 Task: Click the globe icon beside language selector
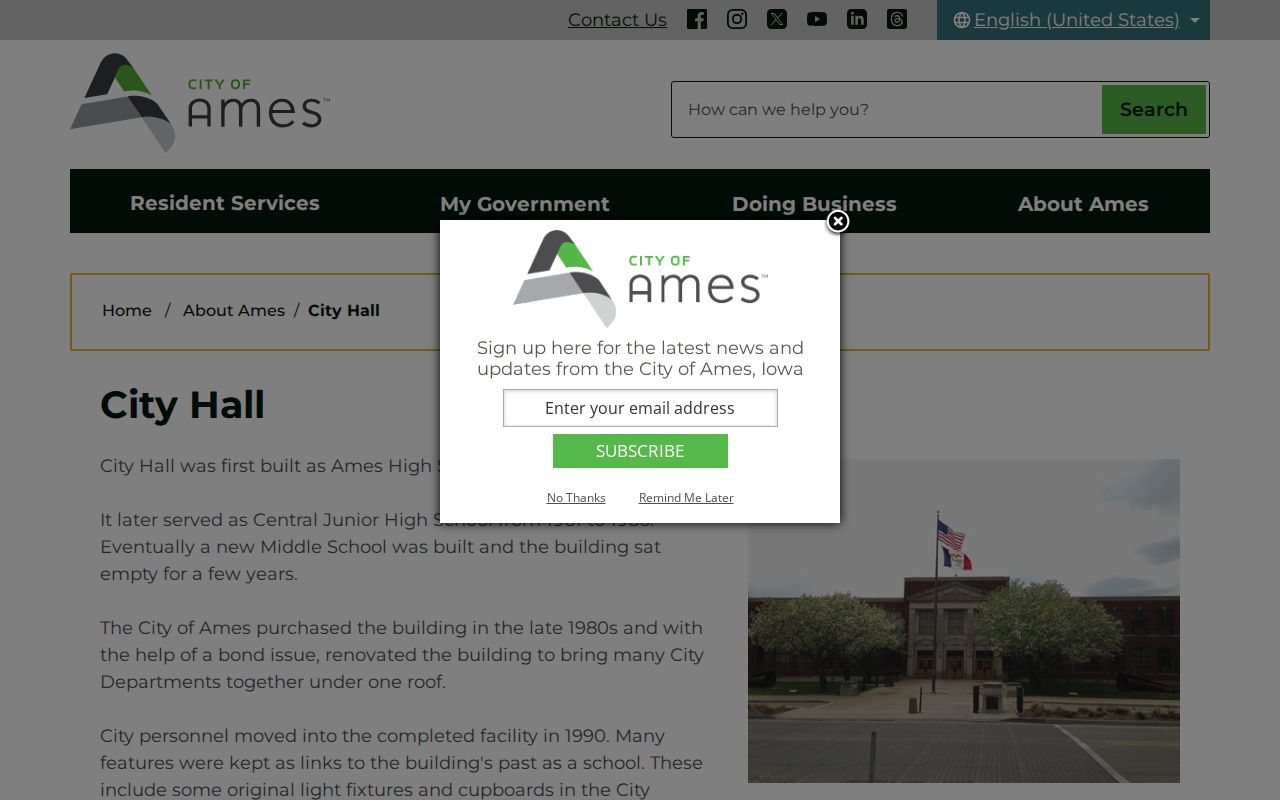962,20
